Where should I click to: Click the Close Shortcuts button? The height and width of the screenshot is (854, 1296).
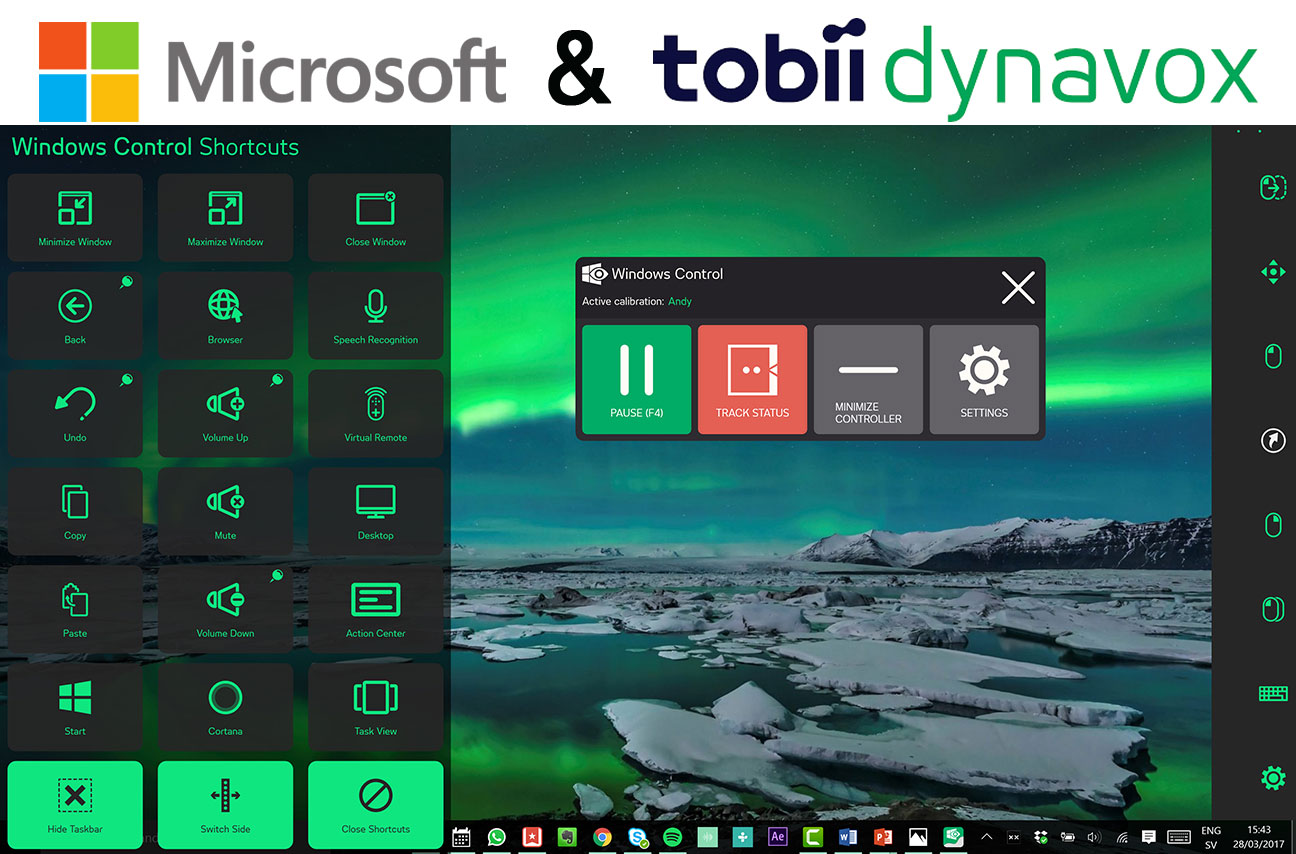click(x=376, y=805)
